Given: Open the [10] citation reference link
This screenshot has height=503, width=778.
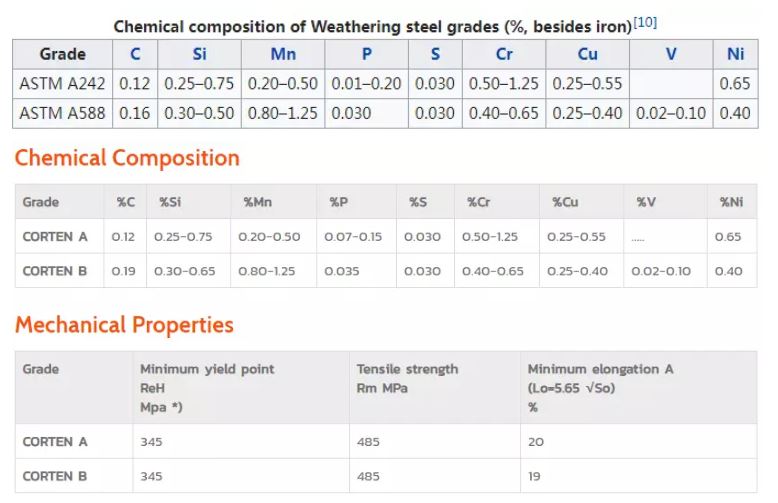Looking at the screenshot, I should [x=645, y=22].
